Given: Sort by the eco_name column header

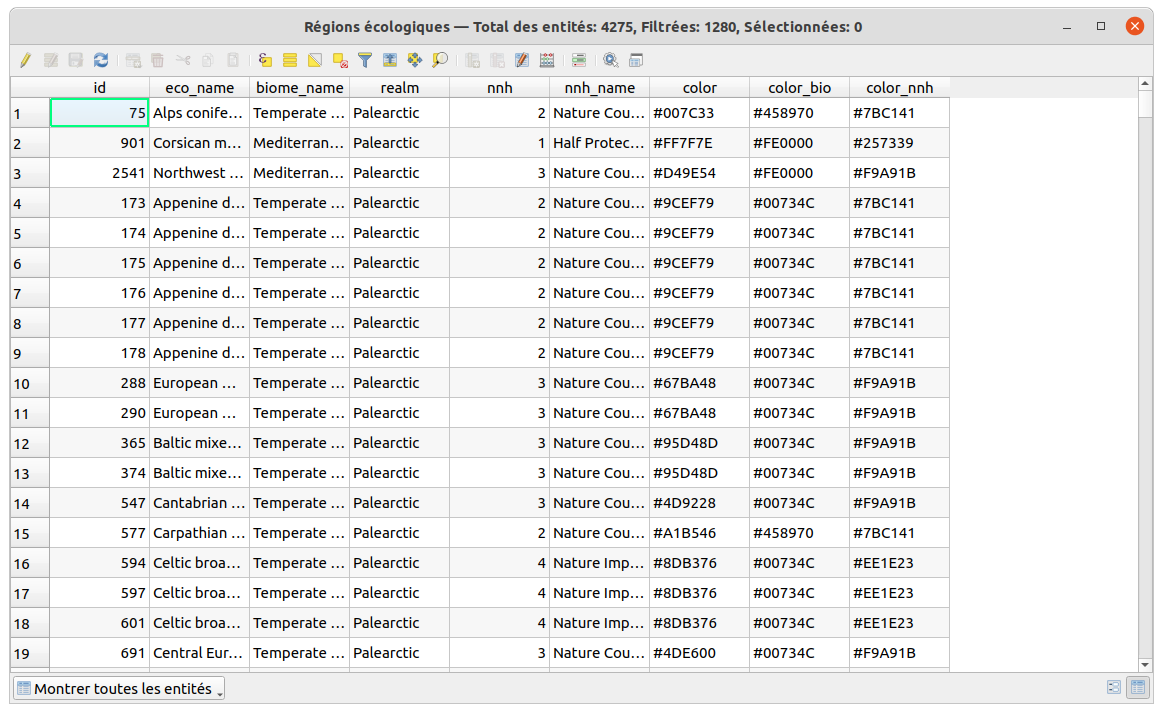Looking at the screenshot, I should click(199, 88).
